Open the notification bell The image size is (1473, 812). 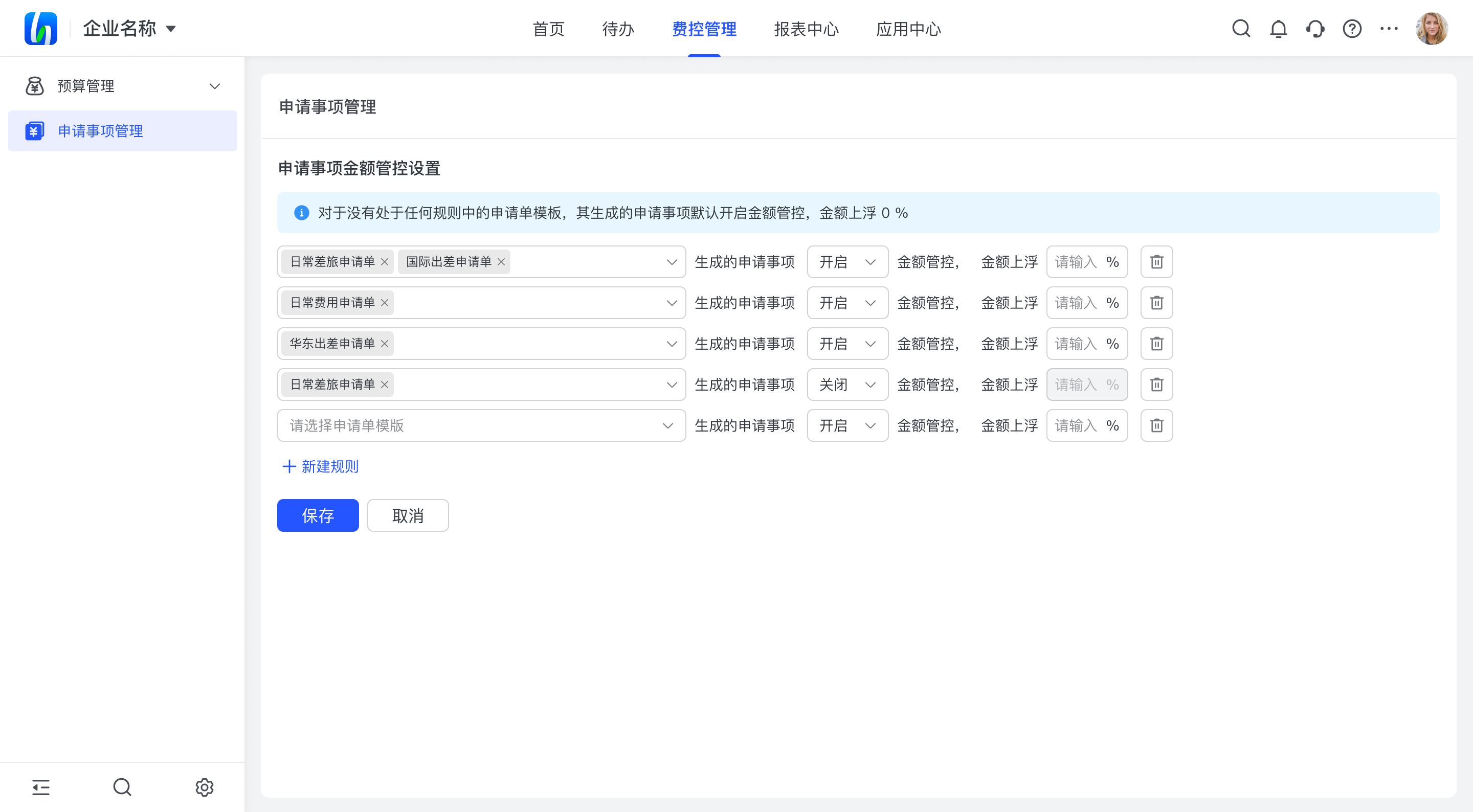pyautogui.click(x=1278, y=29)
